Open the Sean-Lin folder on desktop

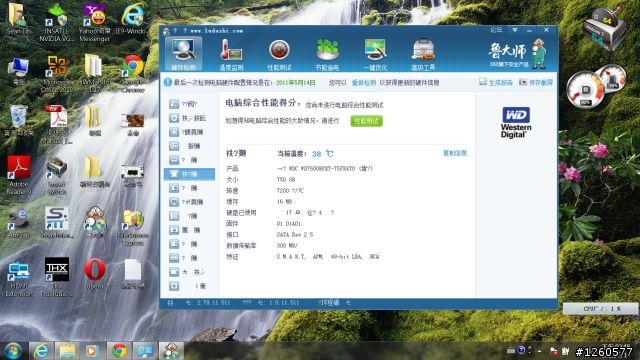17,19
